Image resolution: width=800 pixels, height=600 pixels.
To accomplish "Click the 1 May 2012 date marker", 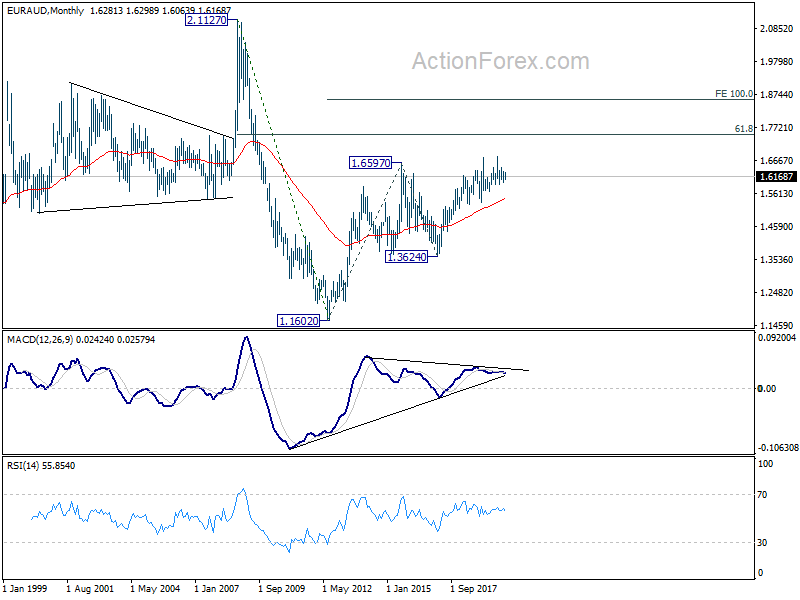I will coord(347,589).
